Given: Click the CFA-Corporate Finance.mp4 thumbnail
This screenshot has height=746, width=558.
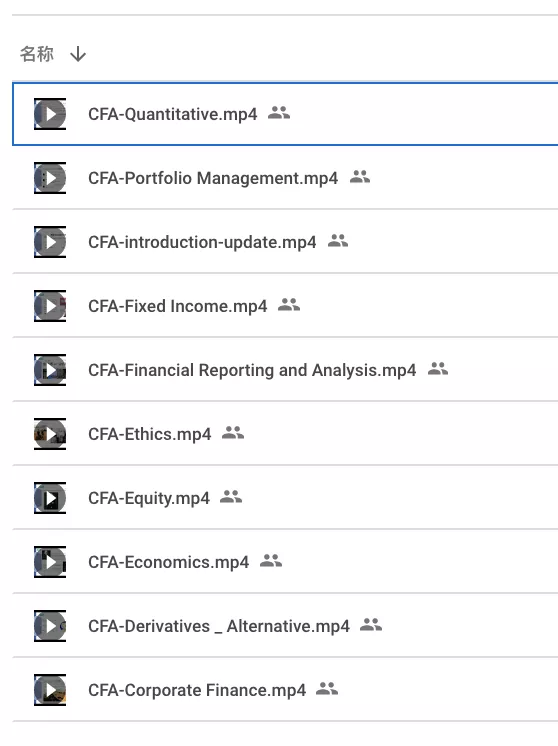Looking at the screenshot, I should (50, 690).
